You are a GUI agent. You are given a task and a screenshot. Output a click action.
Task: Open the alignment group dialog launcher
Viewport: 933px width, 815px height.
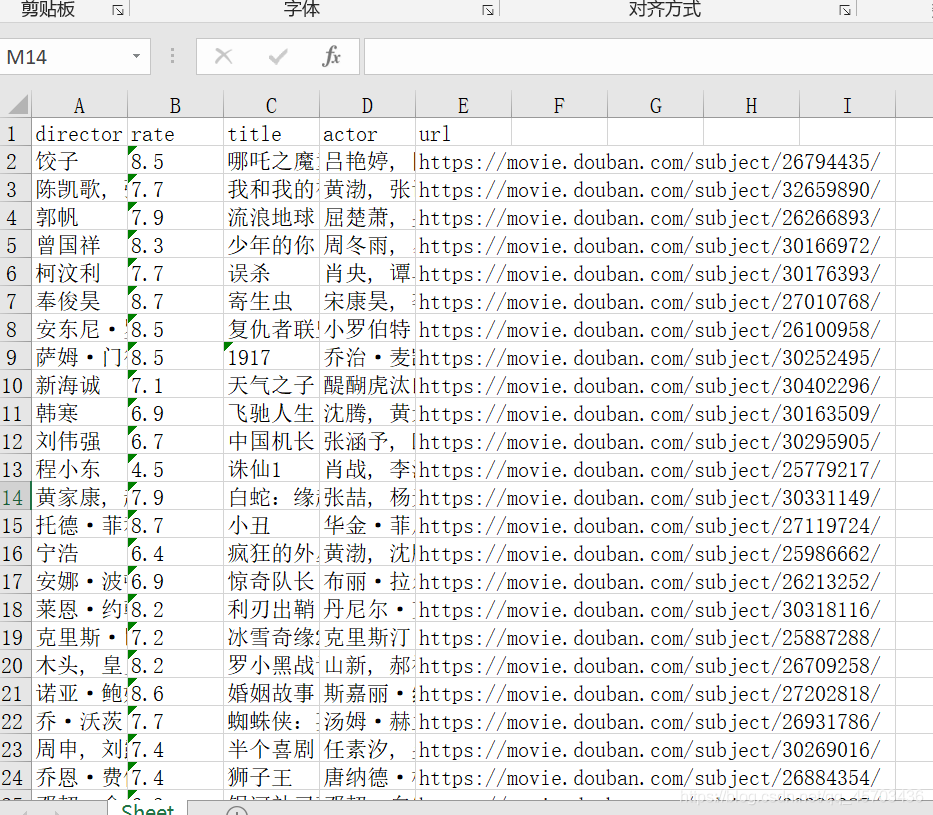point(845,10)
